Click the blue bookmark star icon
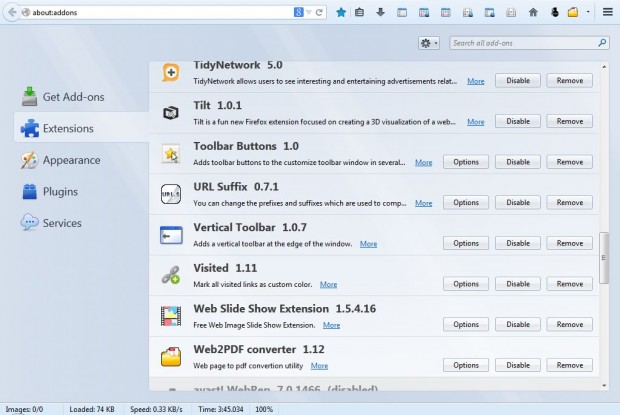620x415 pixels. tap(341, 12)
